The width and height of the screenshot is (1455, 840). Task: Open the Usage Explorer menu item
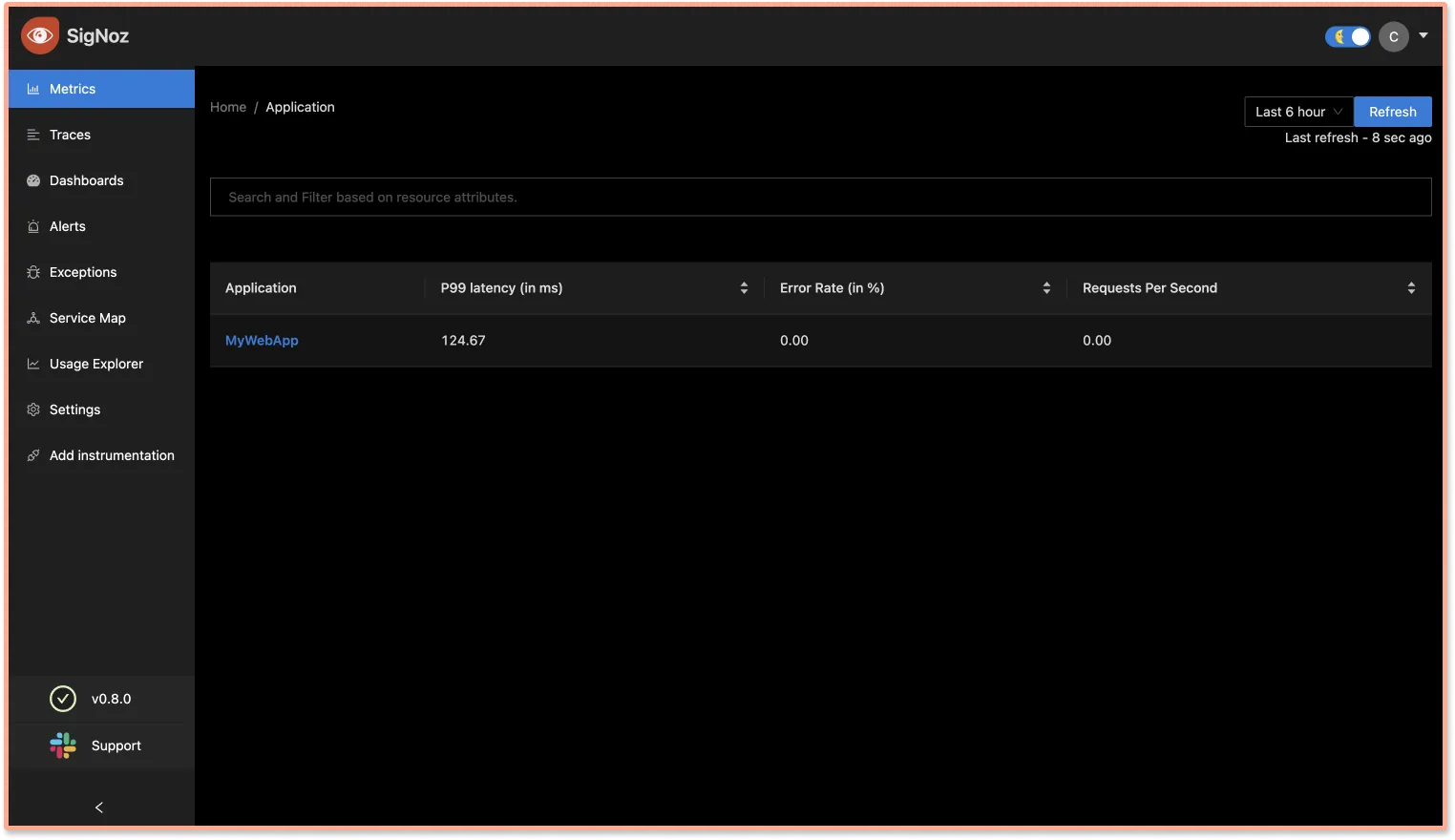tap(101, 364)
